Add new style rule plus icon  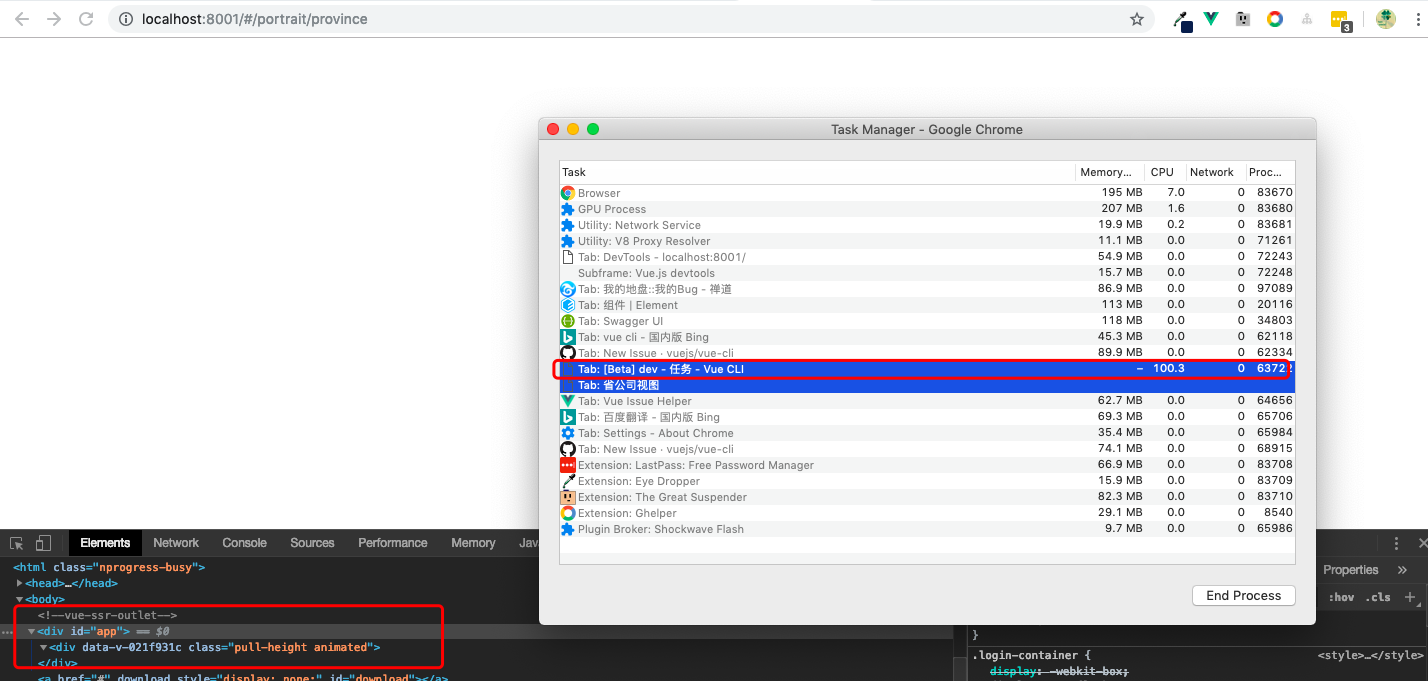[1410, 597]
